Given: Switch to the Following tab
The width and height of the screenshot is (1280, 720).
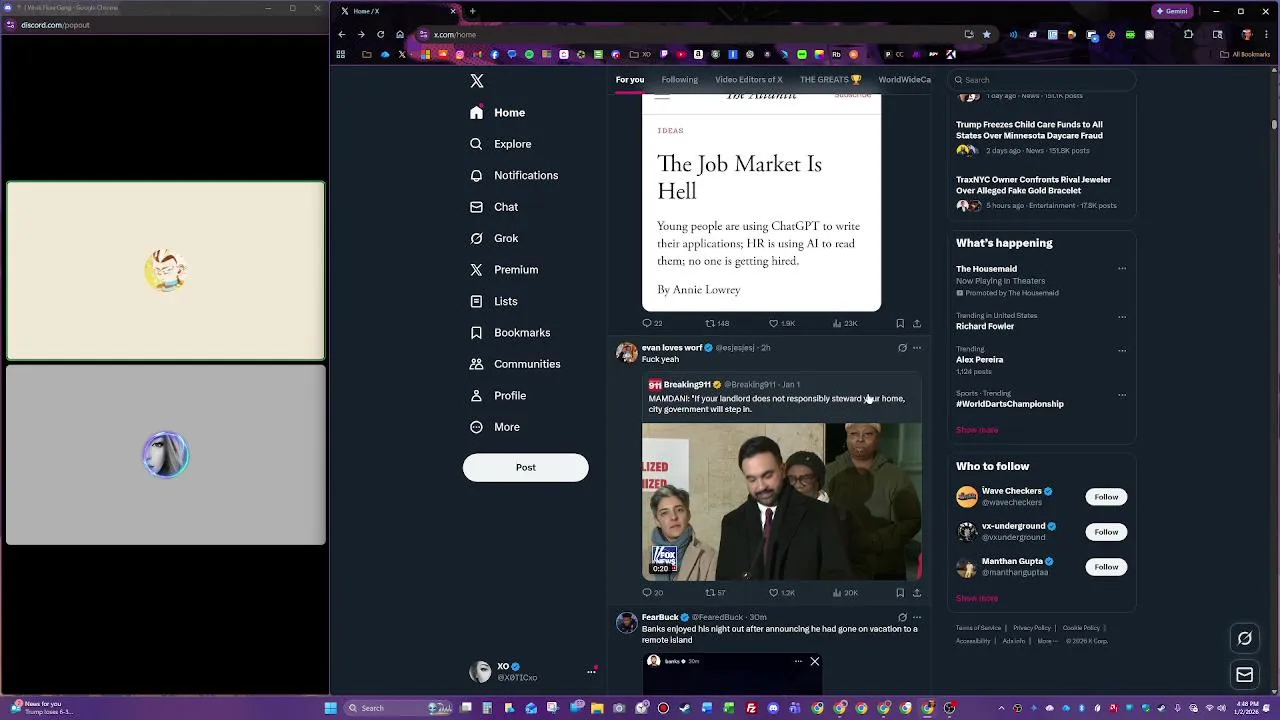Looking at the screenshot, I should tap(679, 80).
